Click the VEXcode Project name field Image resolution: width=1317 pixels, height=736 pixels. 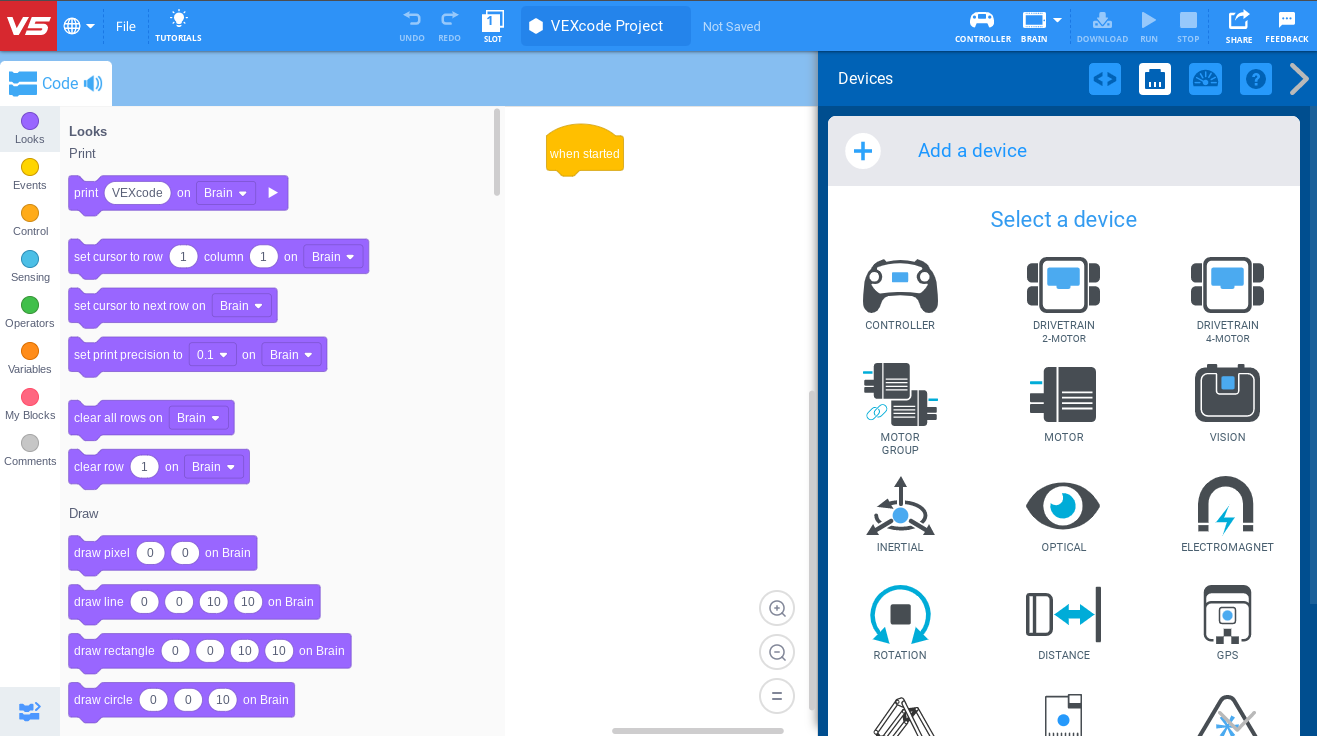pyautogui.click(x=606, y=26)
